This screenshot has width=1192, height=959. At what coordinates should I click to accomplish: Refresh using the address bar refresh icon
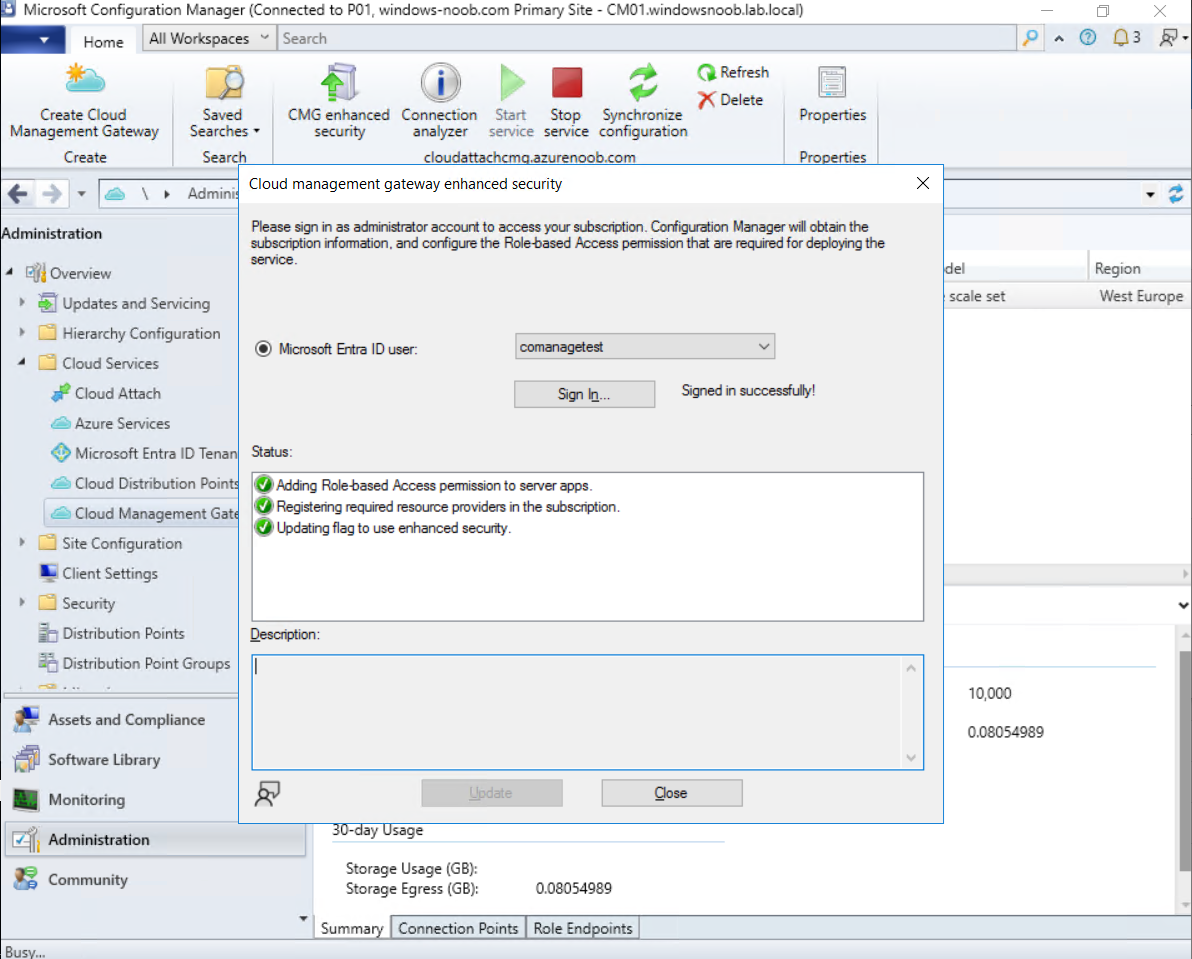point(1175,194)
